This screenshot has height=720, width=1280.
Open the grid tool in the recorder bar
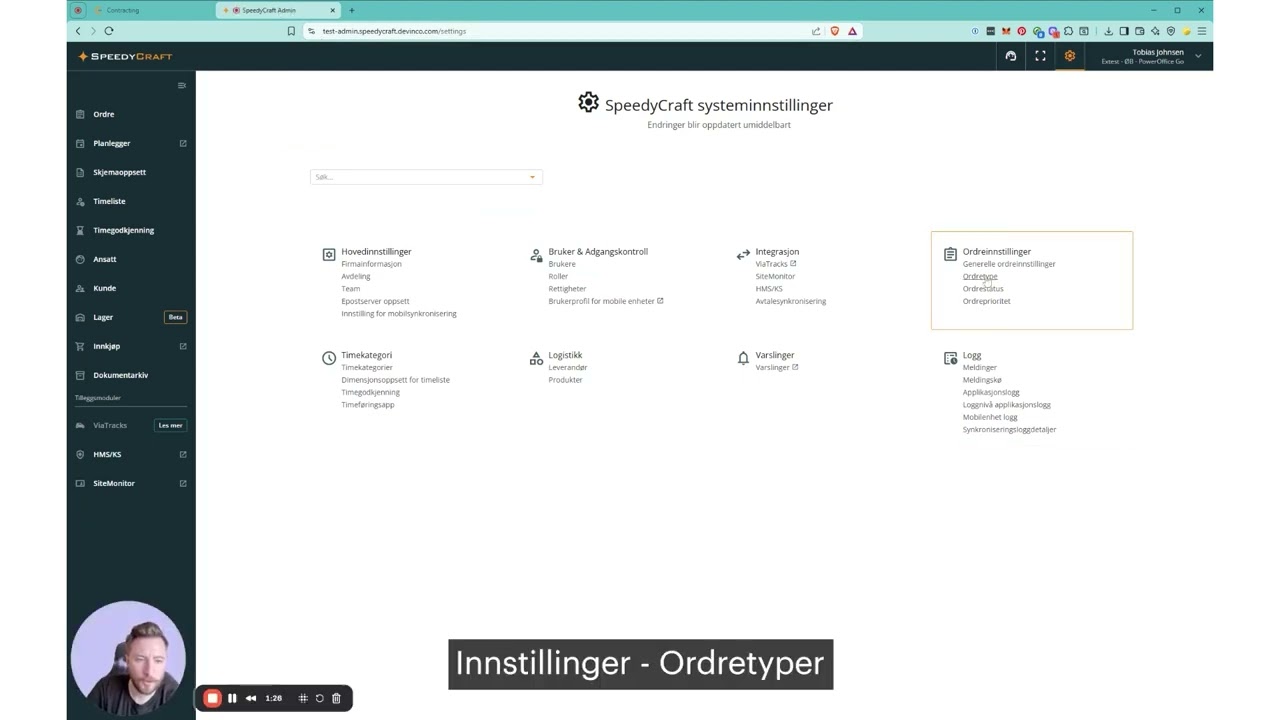click(303, 698)
